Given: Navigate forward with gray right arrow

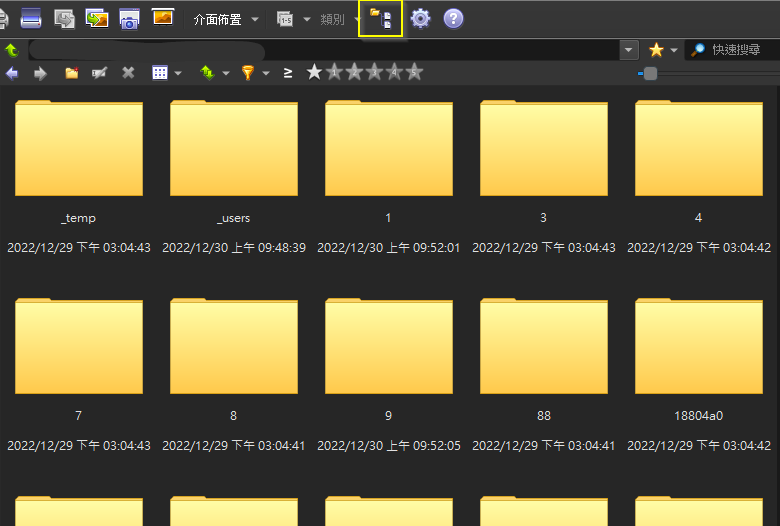Looking at the screenshot, I should [40, 74].
